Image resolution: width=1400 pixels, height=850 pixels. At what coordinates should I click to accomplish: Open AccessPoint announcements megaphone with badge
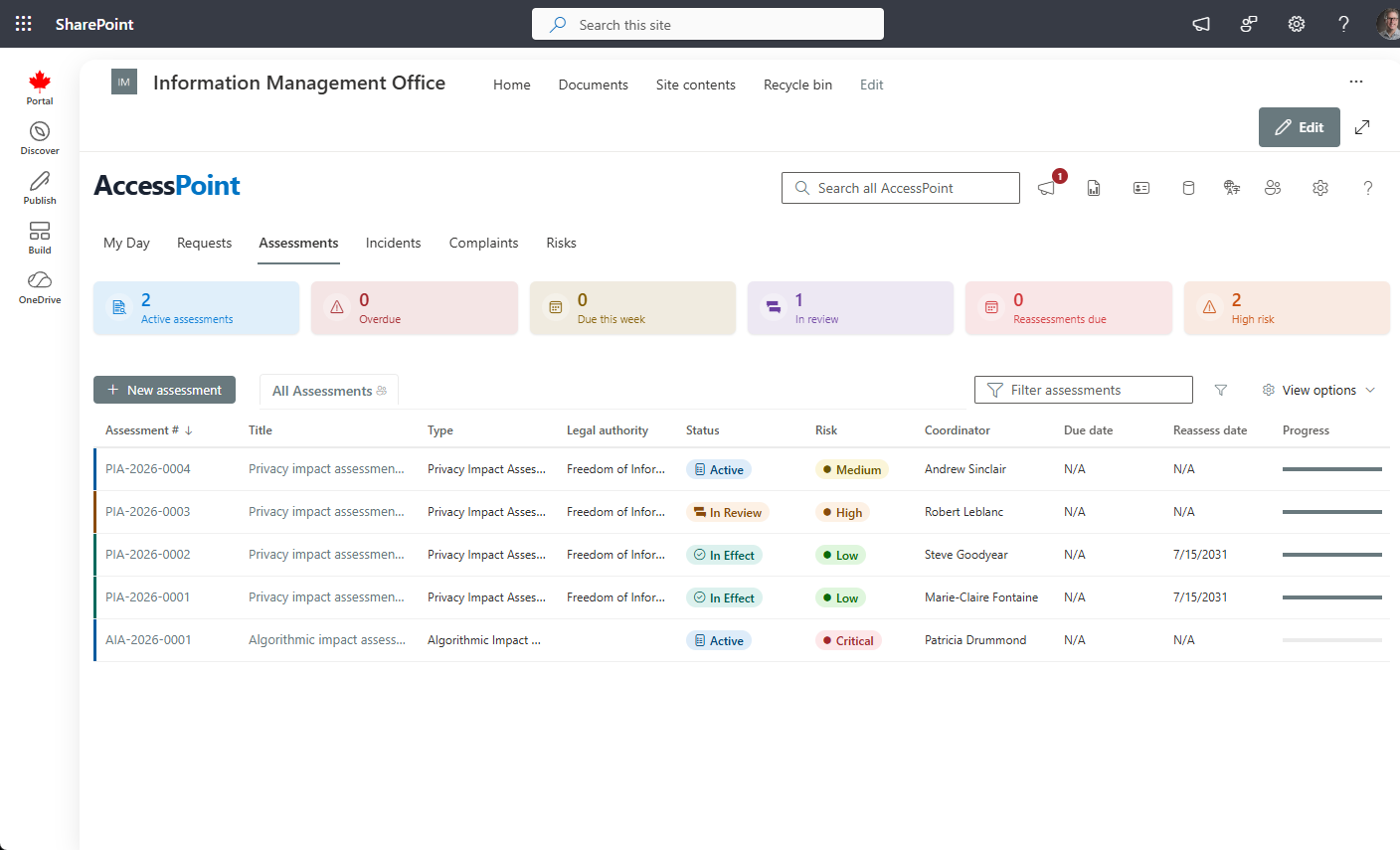pyautogui.click(x=1049, y=186)
